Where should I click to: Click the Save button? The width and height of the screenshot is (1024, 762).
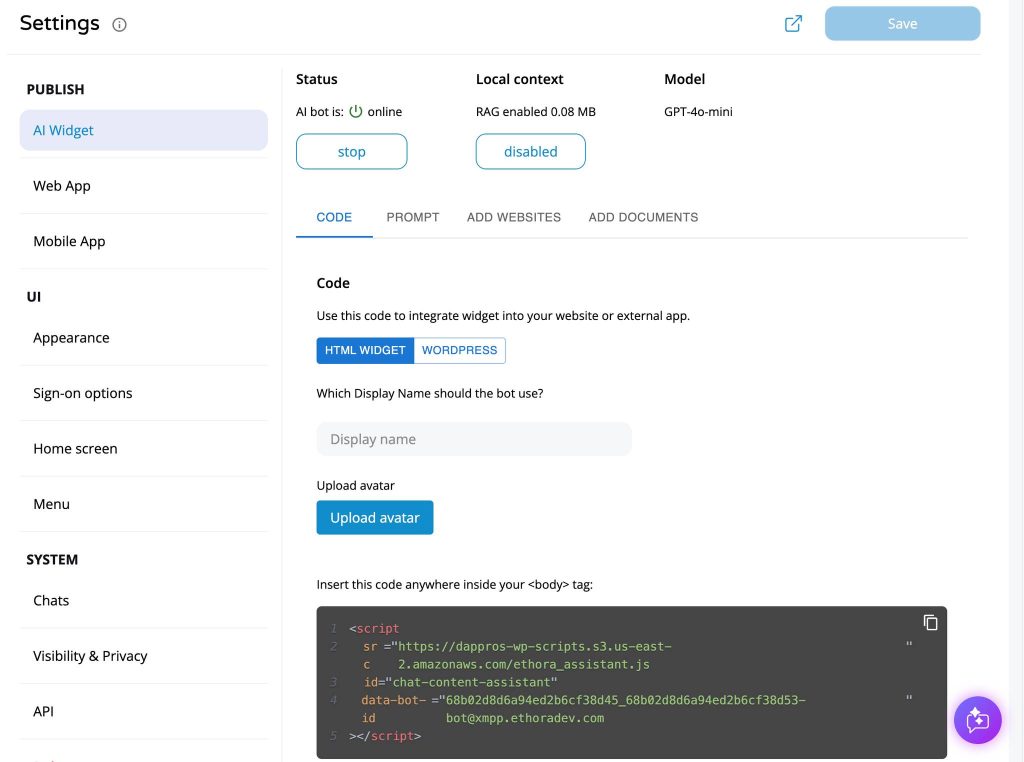coord(902,24)
